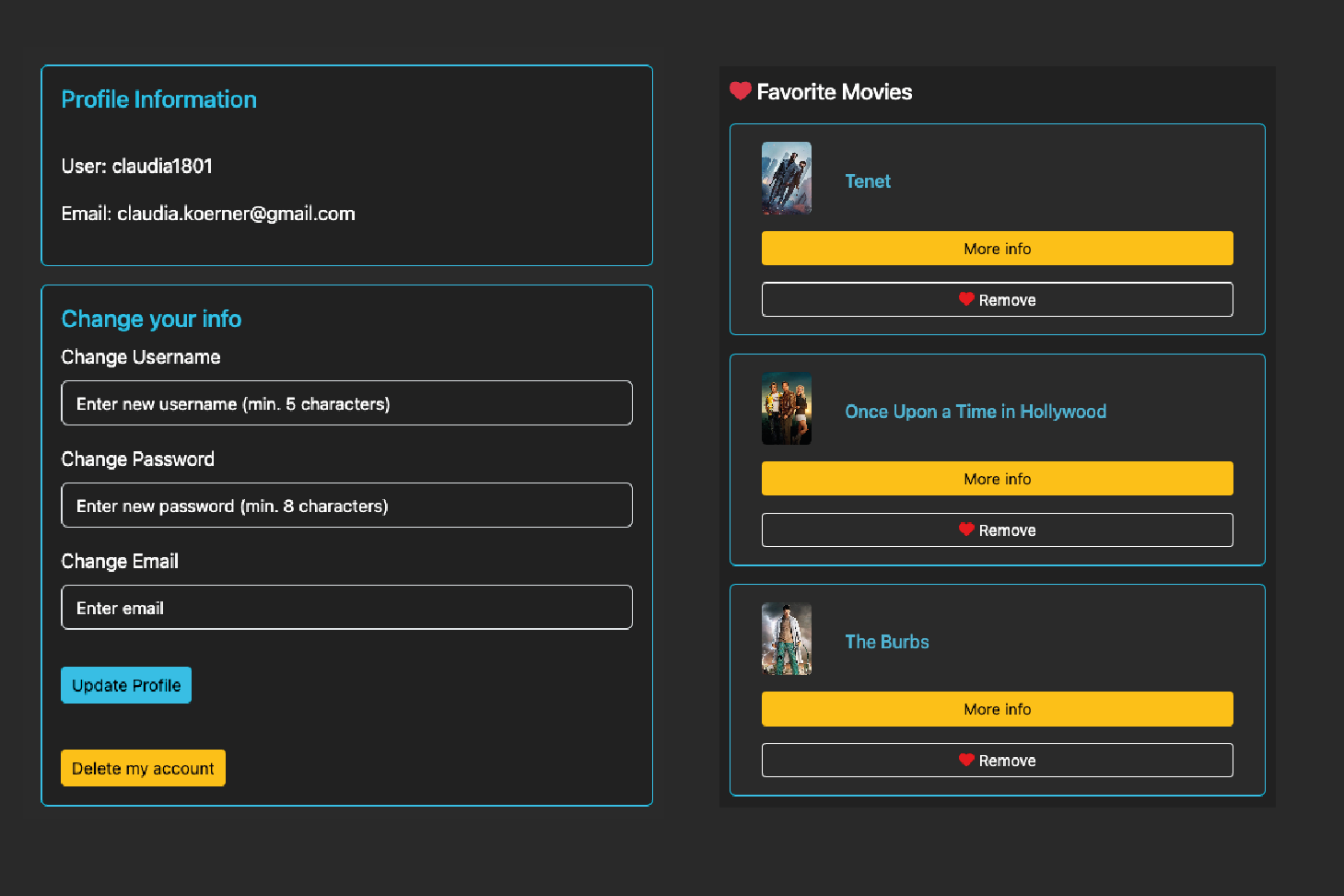Remove The Burbs from favorites

pos(997,760)
